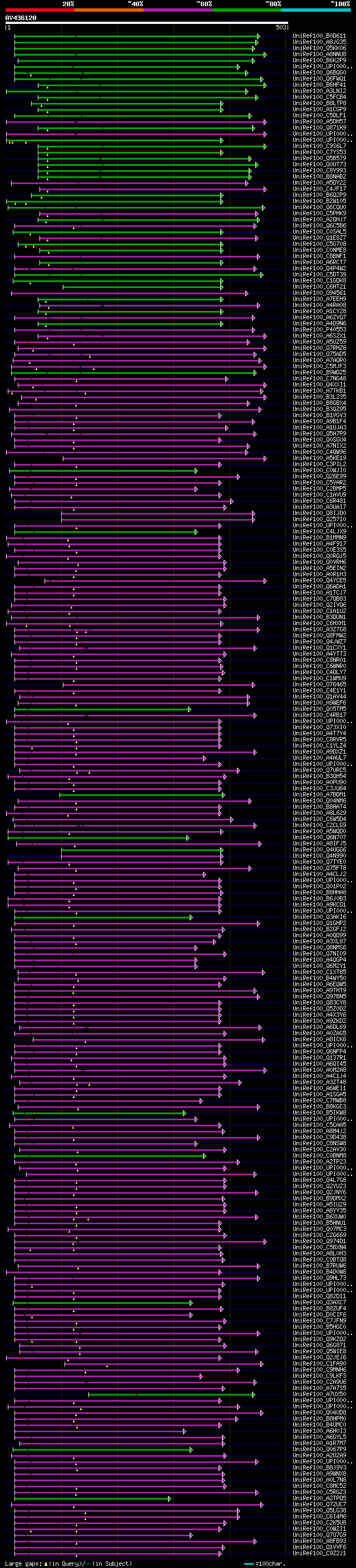The height and width of the screenshot is (1568, 356).
Task: Click the orange ~40% identity legend segment
Action: [109, 10]
